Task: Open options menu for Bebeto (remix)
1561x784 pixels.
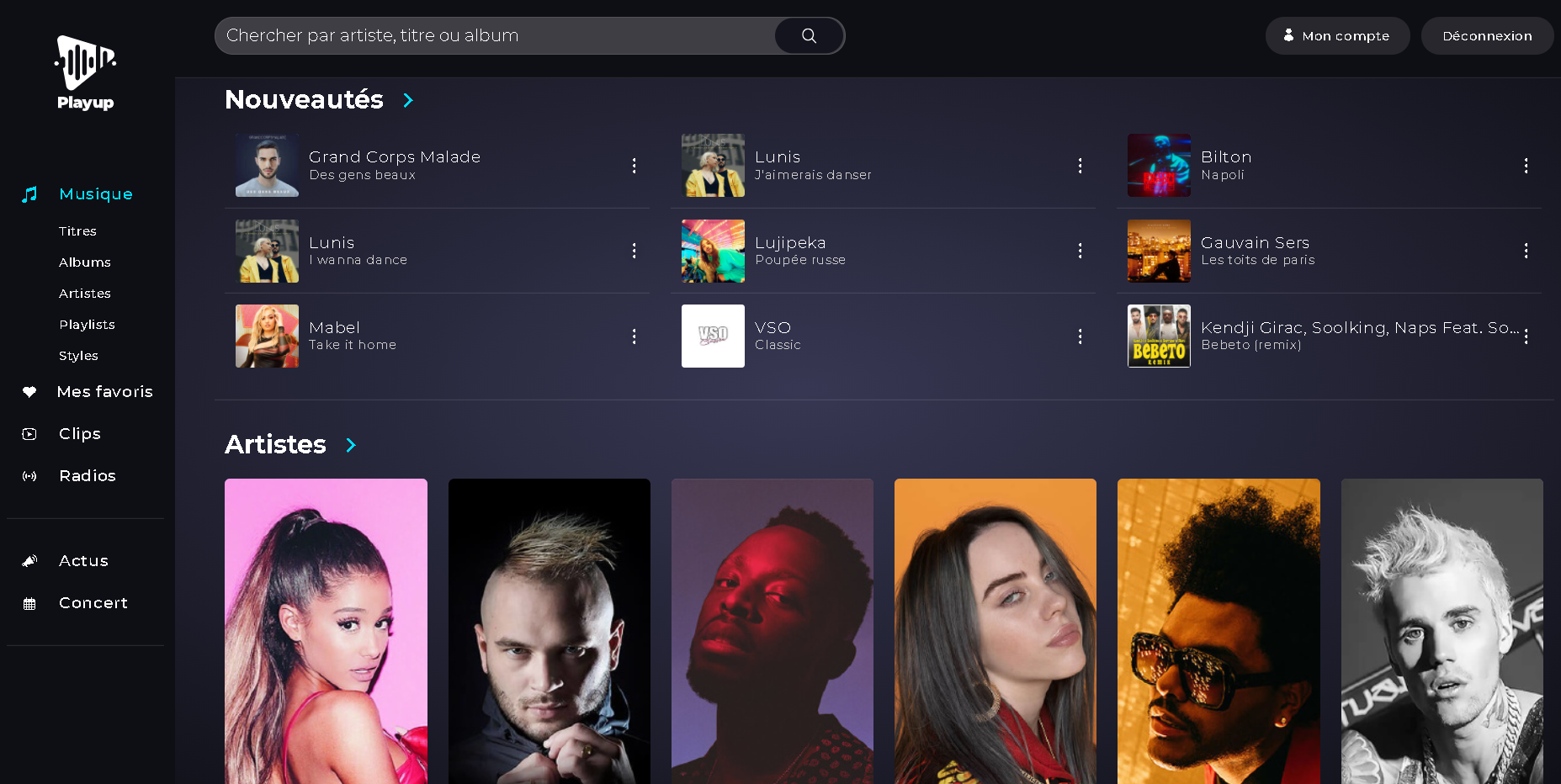Action: (1526, 336)
